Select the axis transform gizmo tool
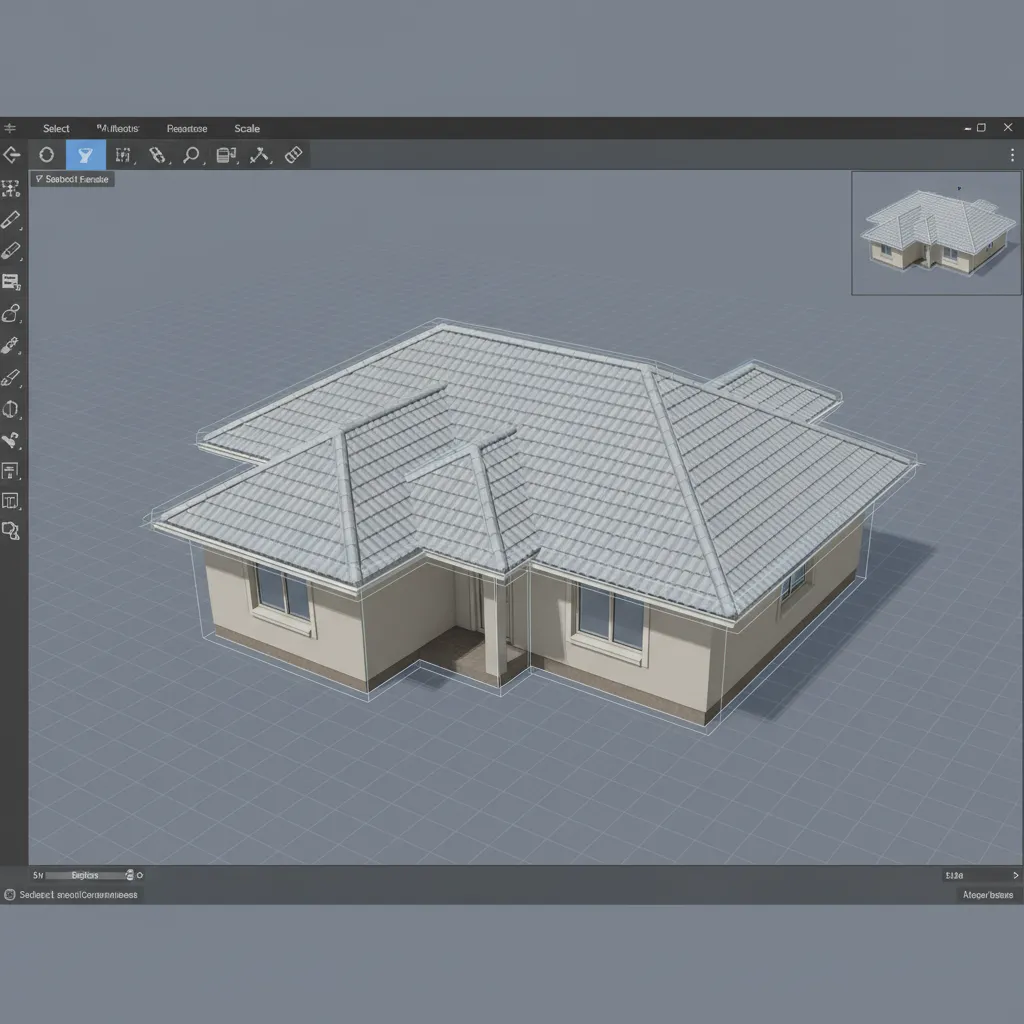The height and width of the screenshot is (1024, 1024). click(260, 155)
